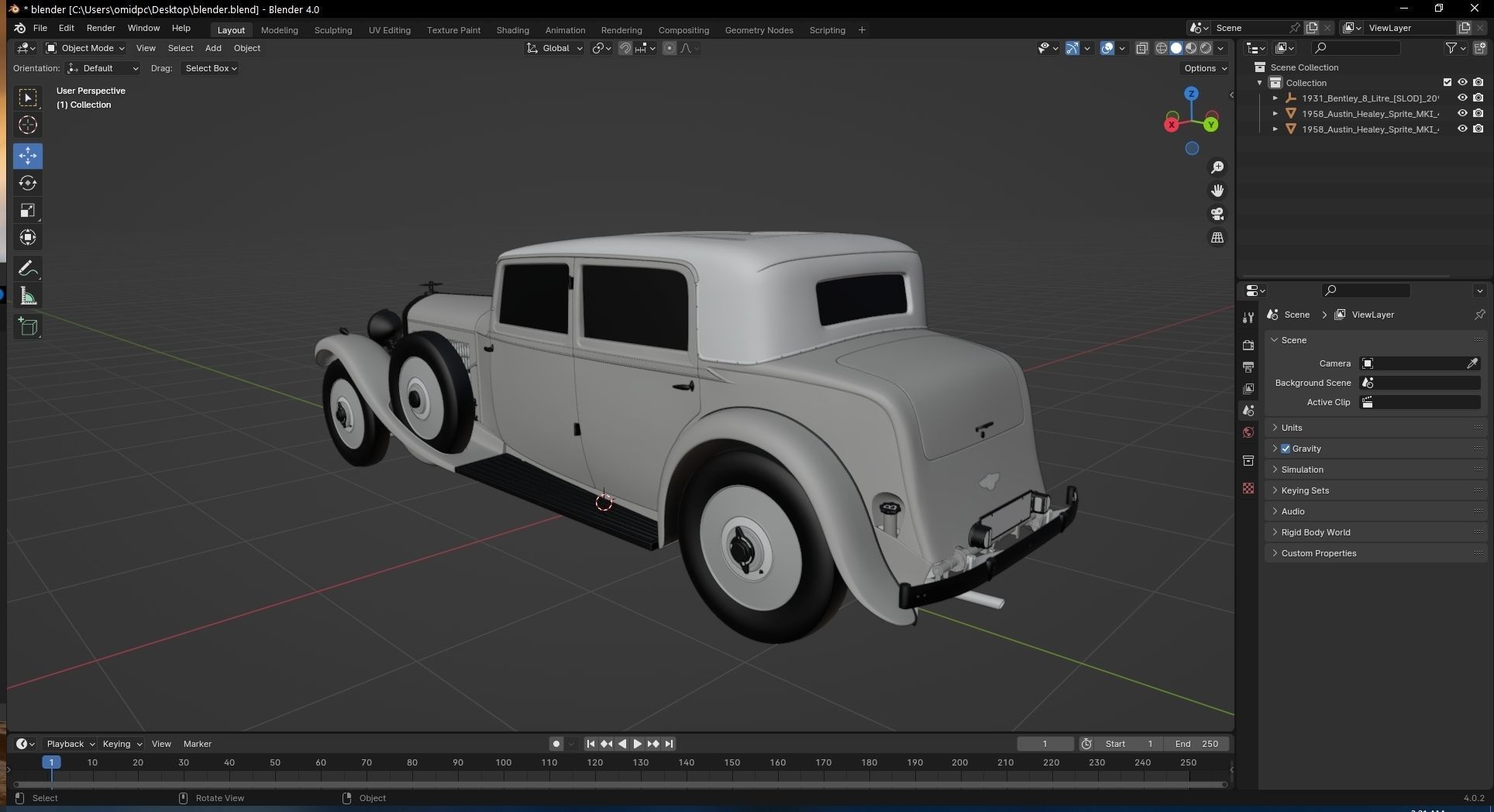Click the End frame field
Viewport: 1494px width, 812px height.
coord(1196,744)
